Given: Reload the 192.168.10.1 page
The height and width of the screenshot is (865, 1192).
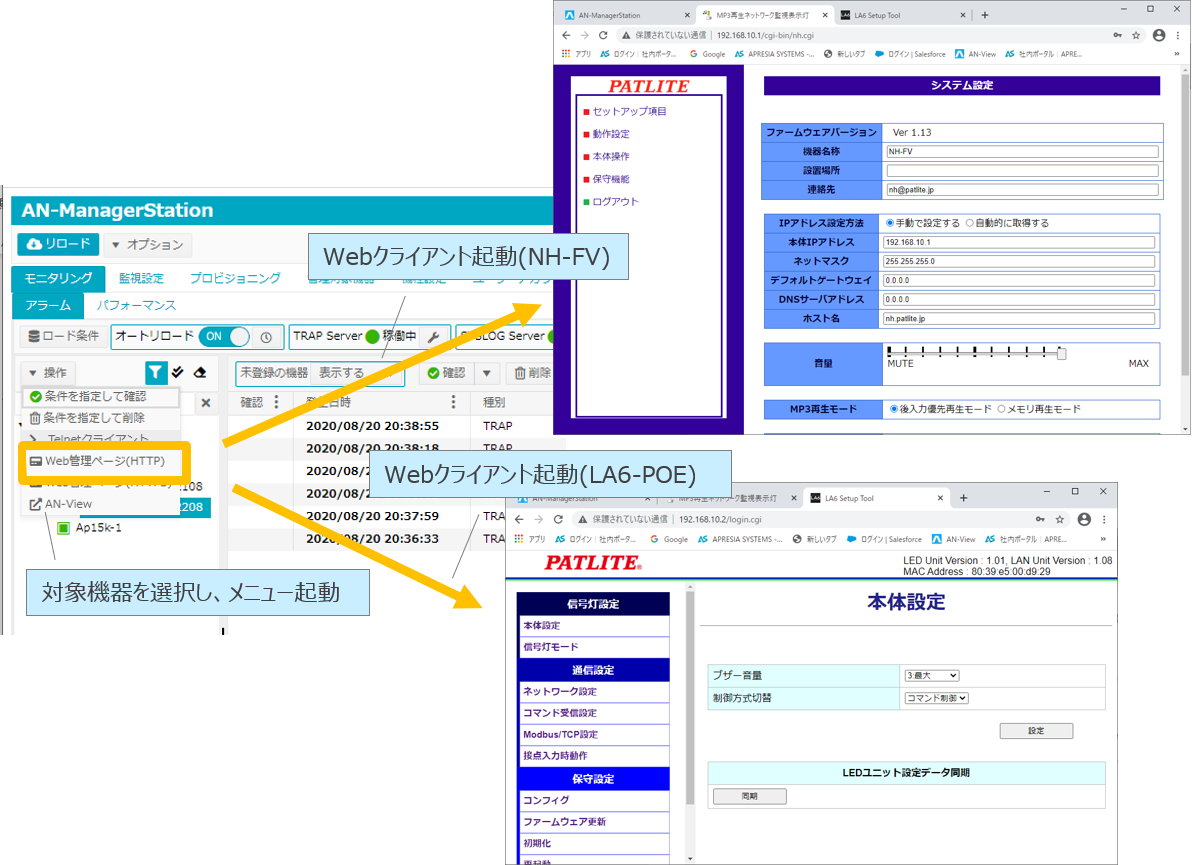Looking at the screenshot, I should pyautogui.click(x=604, y=35).
